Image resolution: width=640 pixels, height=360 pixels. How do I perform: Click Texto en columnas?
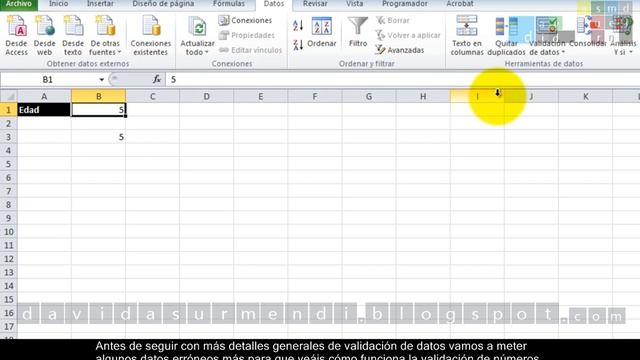[467, 36]
